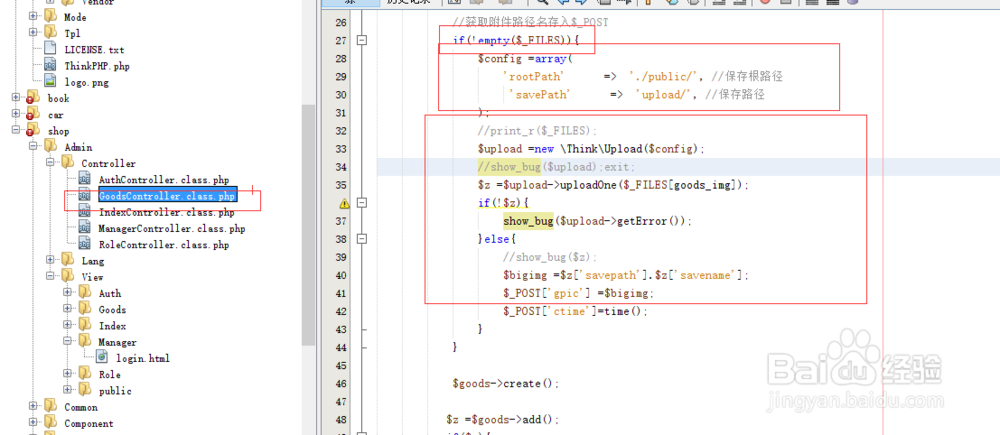This screenshot has height=435, width=1000.
Task: Expand the book project node
Action: [16, 98]
